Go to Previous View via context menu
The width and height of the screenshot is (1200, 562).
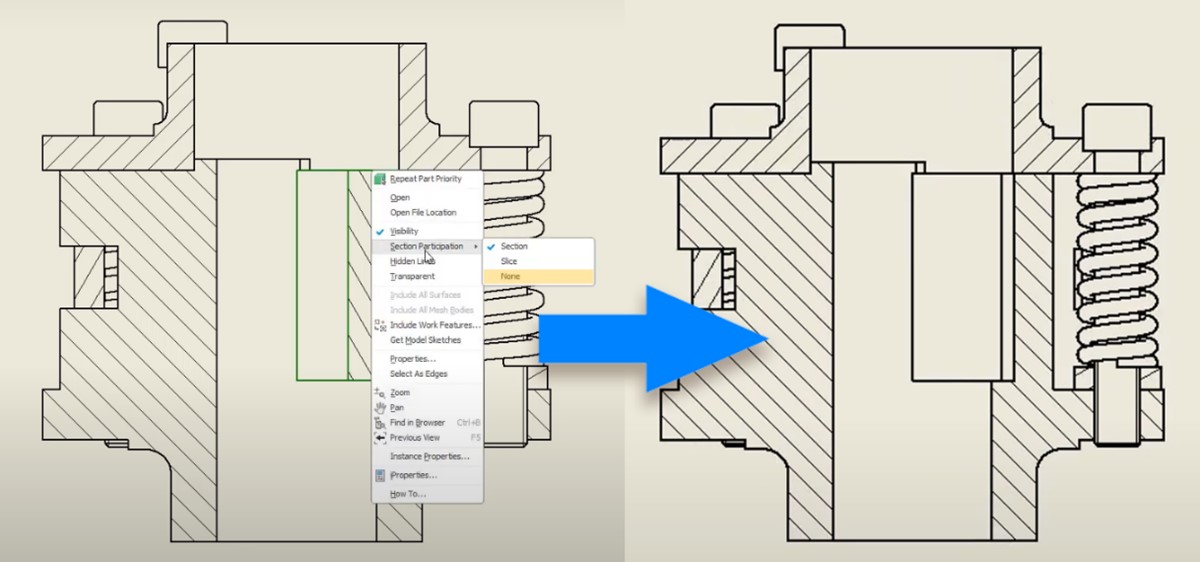point(427,438)
